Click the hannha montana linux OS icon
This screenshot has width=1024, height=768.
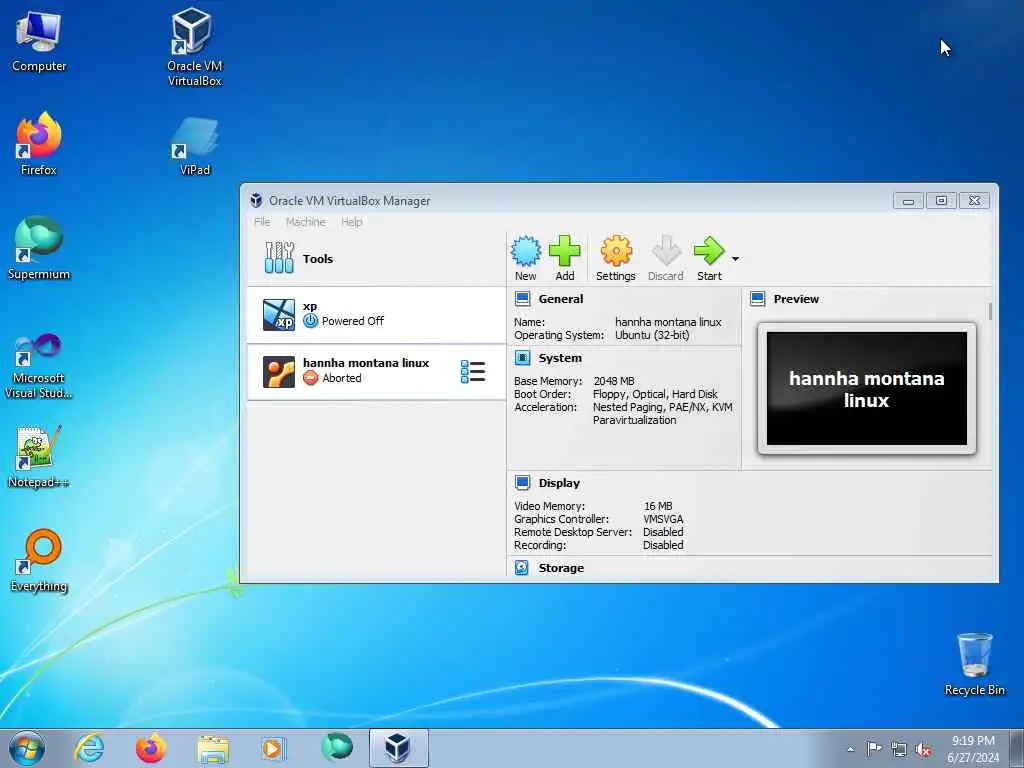click(278, 372)
